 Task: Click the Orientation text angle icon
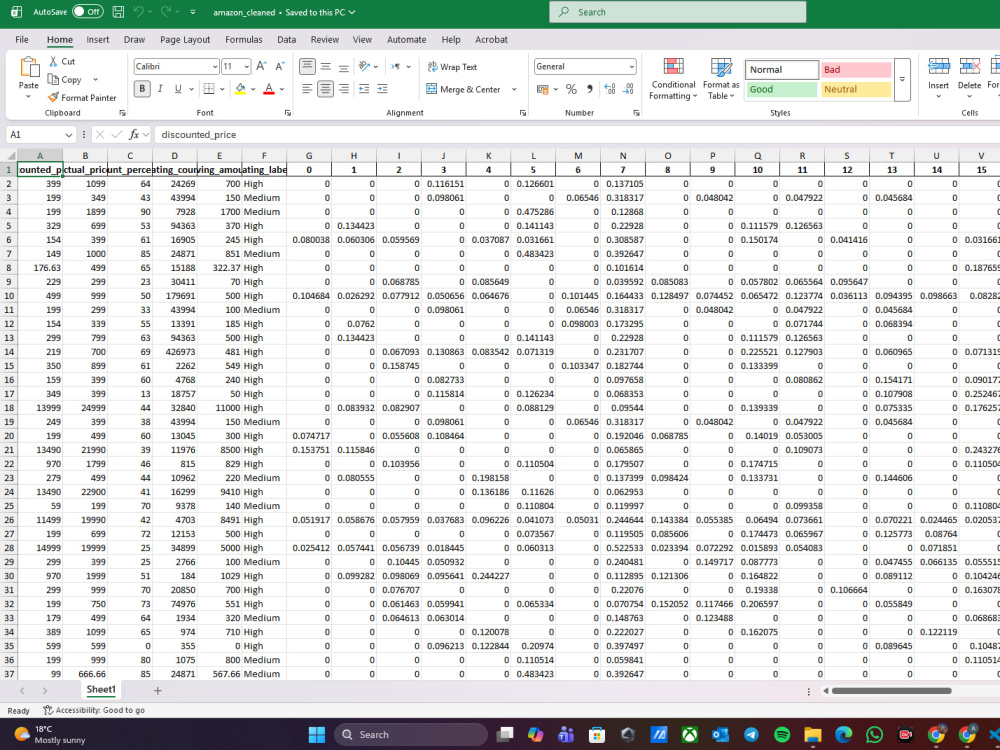365,66
